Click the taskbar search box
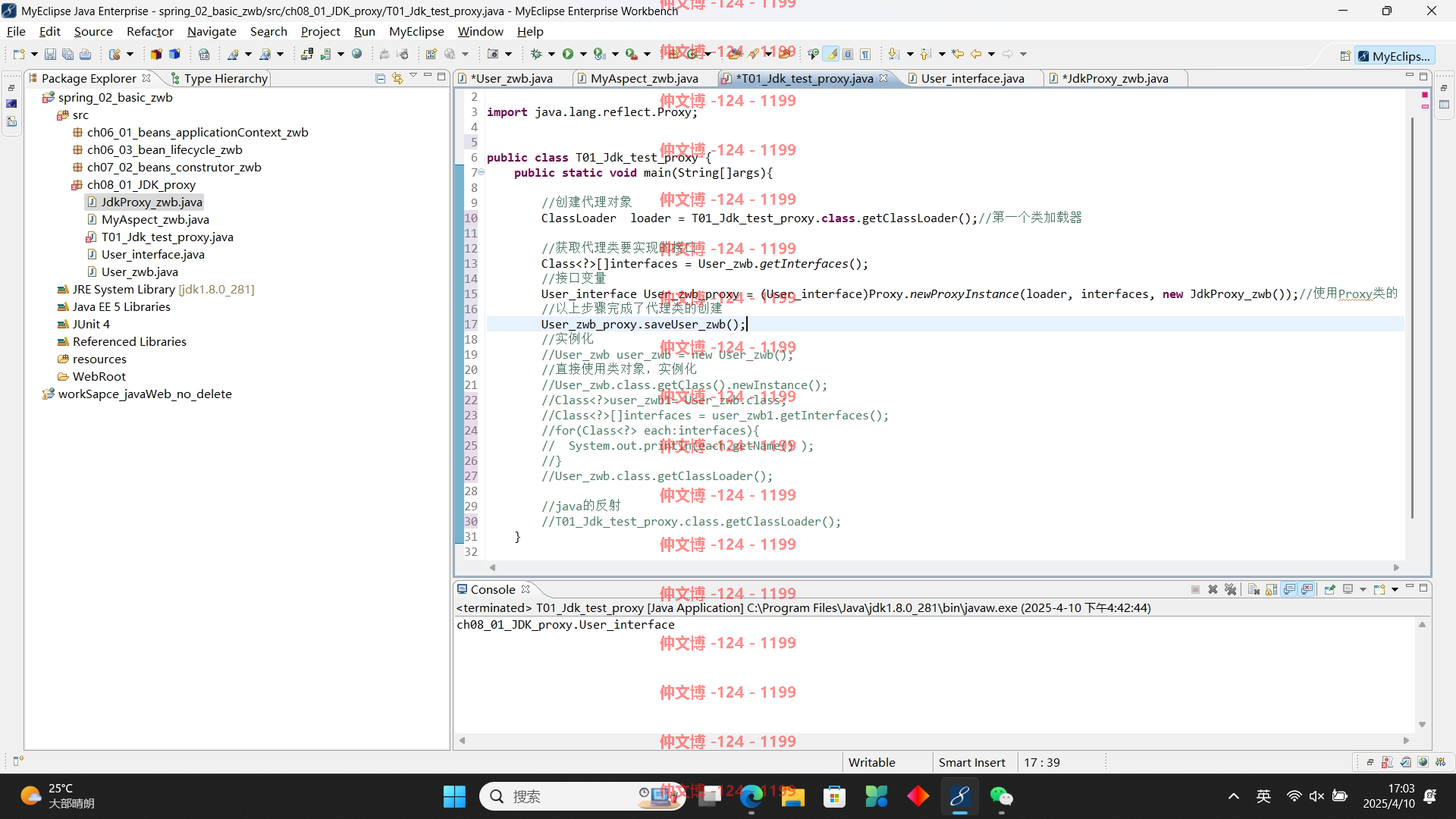This screenshot has width=1456, height=819. tap(583, 796)
